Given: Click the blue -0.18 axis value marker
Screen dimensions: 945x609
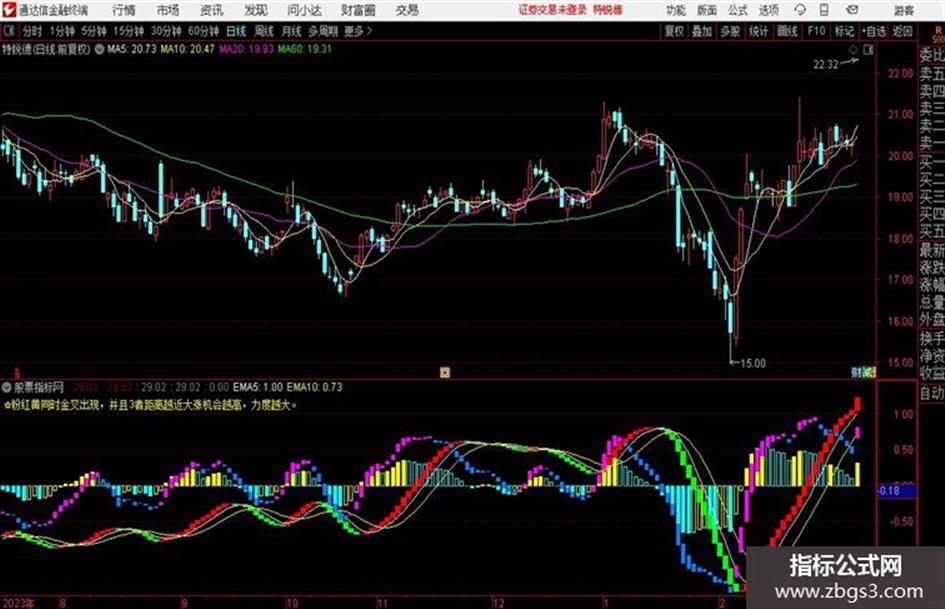Looking at the screenshot, I should click(897, 491).
